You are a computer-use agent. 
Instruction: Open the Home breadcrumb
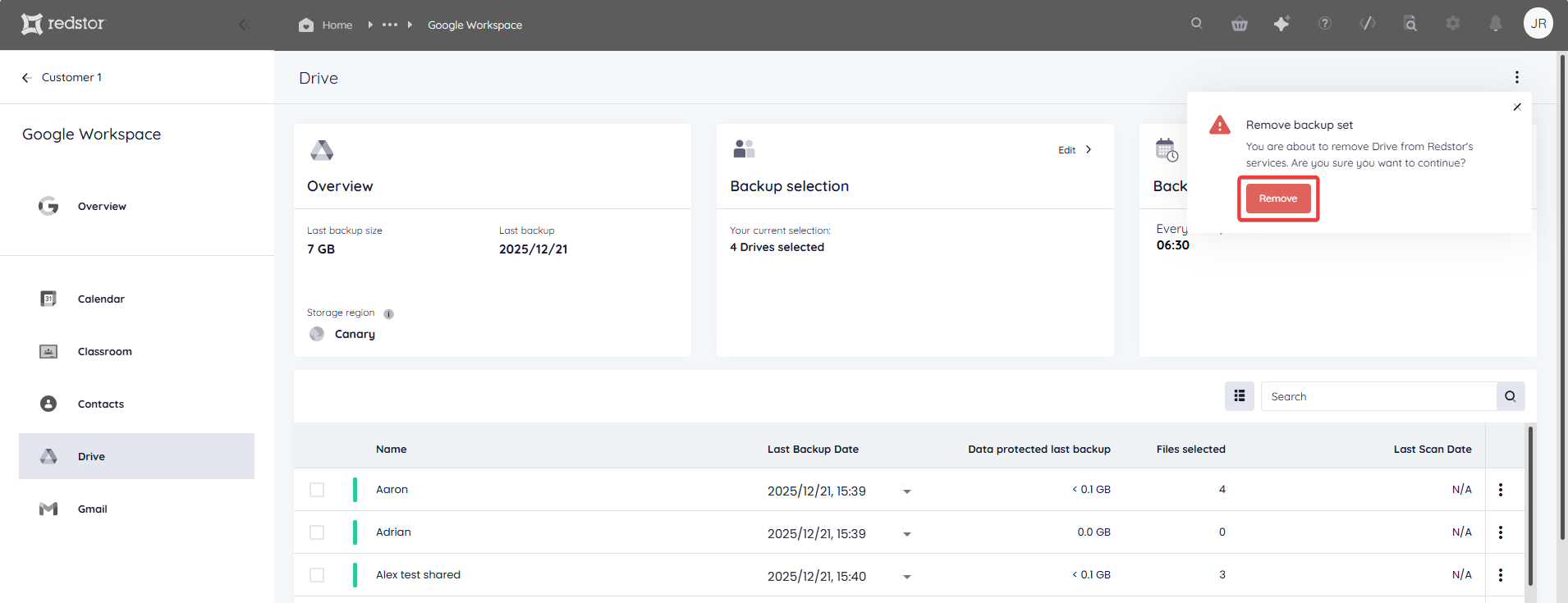(x=326, y=25)
